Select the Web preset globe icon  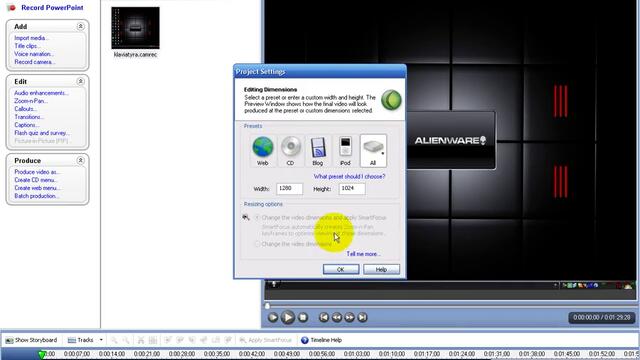point(262,147)
